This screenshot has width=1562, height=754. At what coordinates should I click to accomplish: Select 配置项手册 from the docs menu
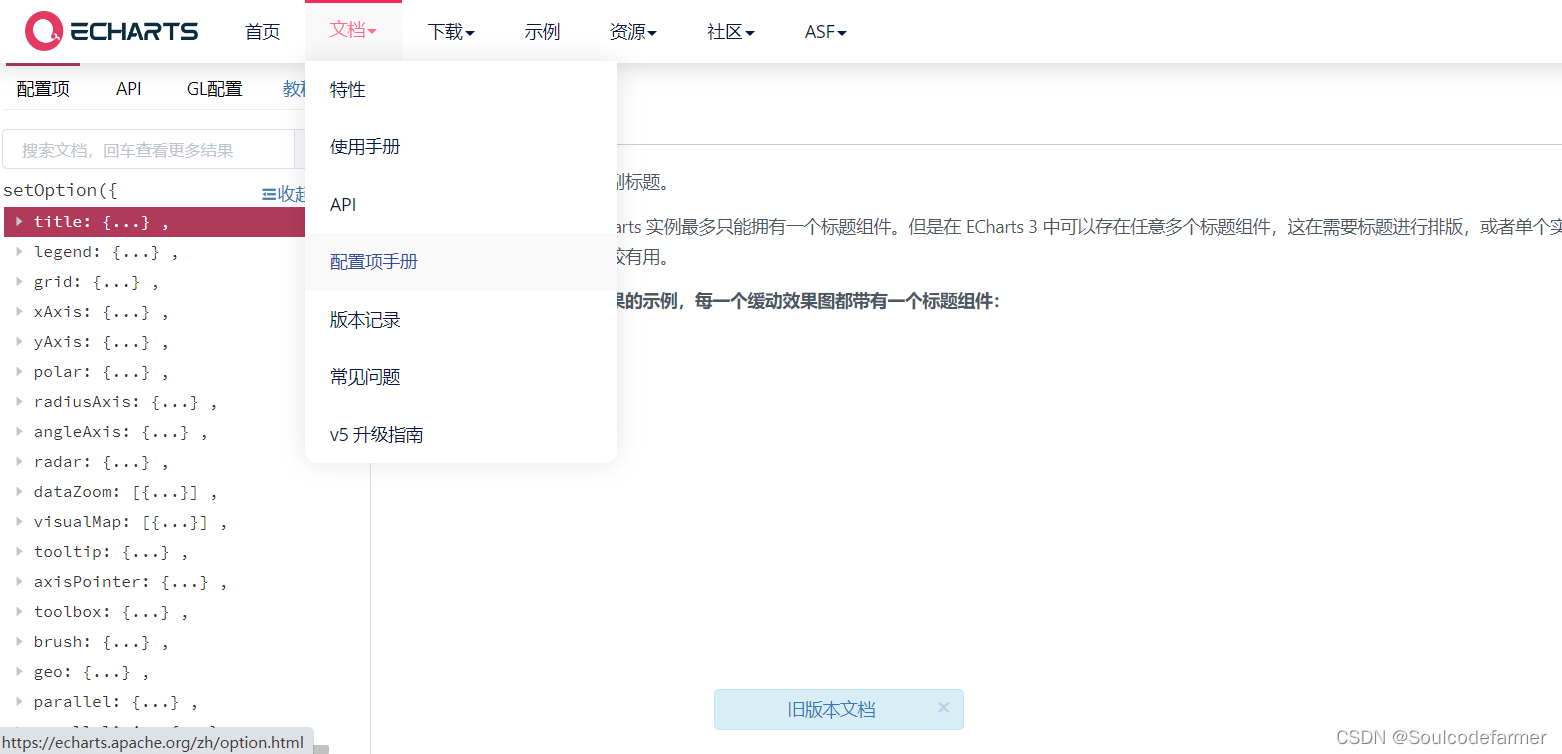point(461,262)
